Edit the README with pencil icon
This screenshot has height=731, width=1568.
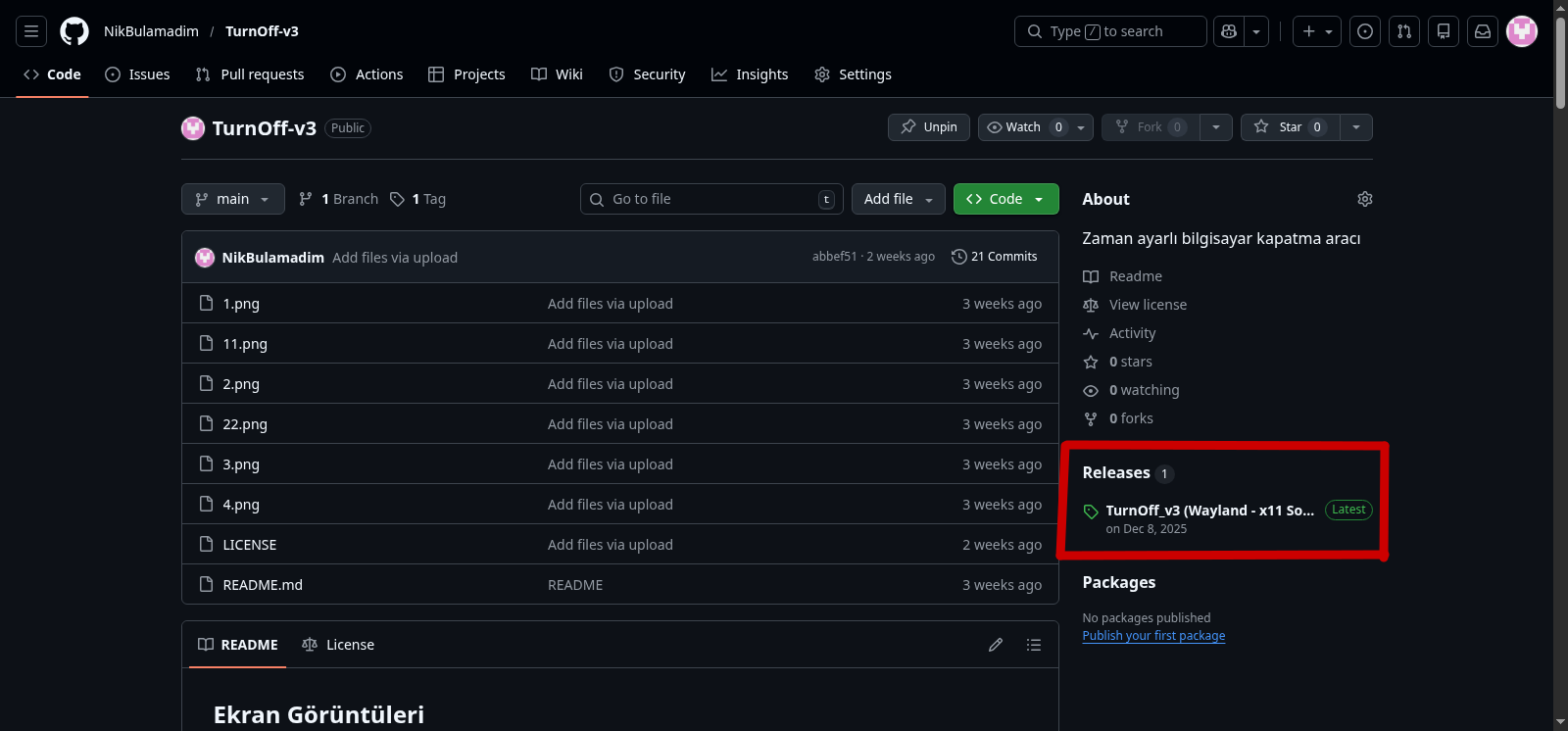click(996, 645)
